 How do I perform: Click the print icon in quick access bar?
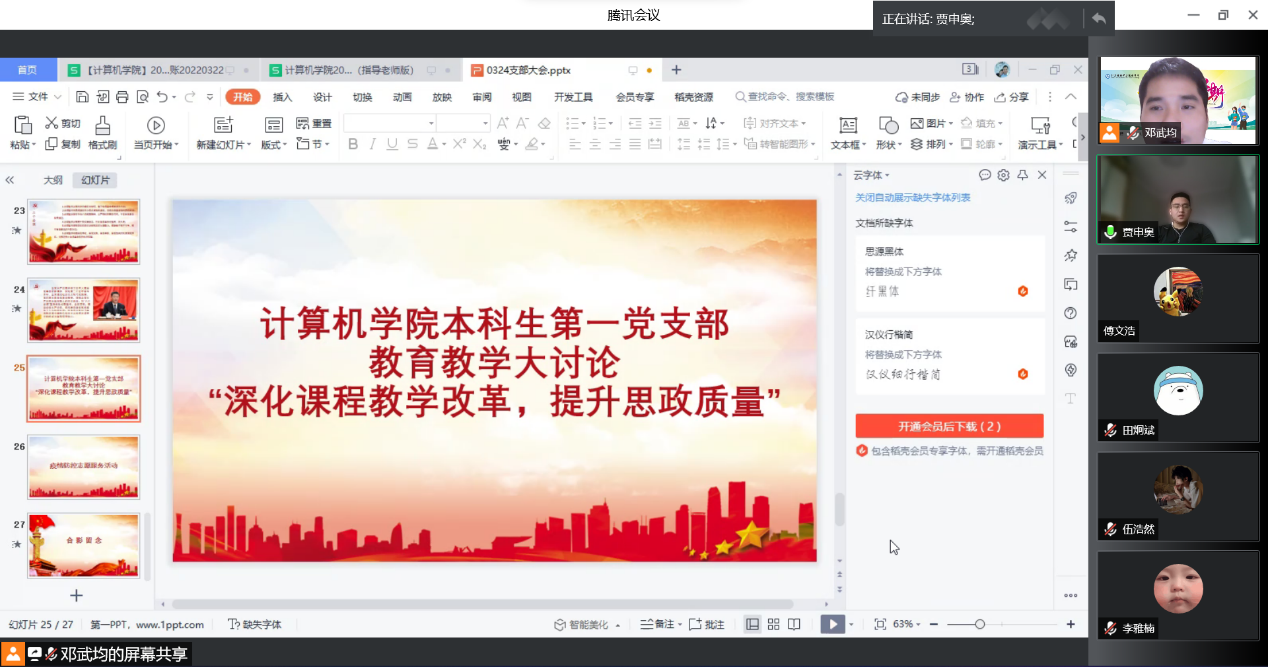[x=122, y=97]
